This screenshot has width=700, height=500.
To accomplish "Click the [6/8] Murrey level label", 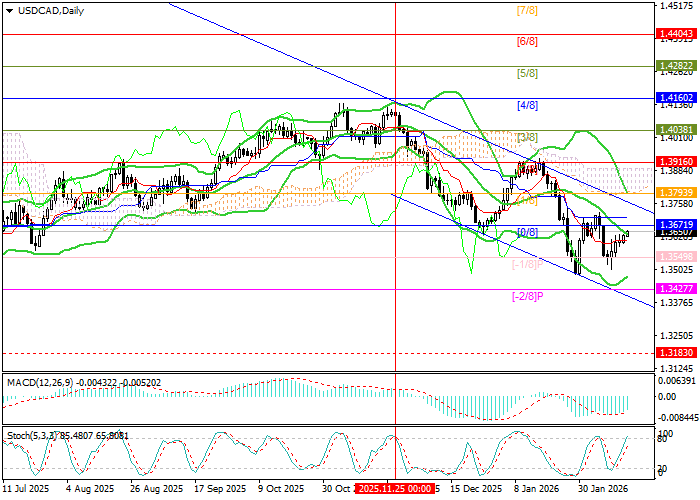I will pos(527,42).
